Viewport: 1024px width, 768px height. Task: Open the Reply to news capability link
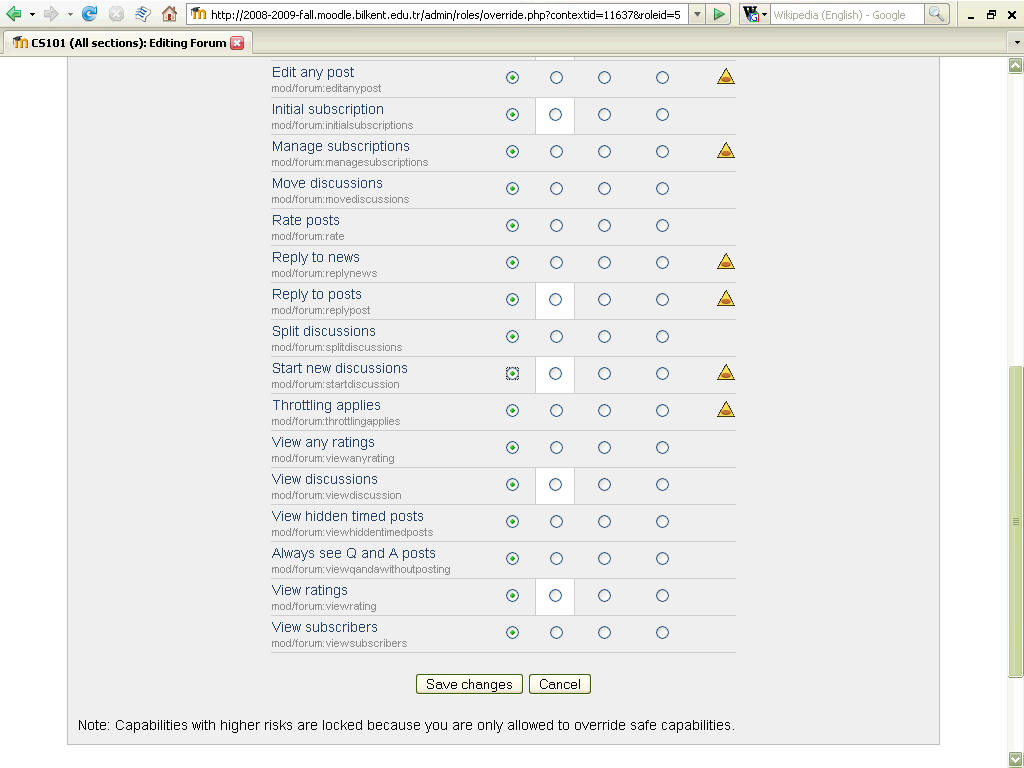tap(316, 257)
